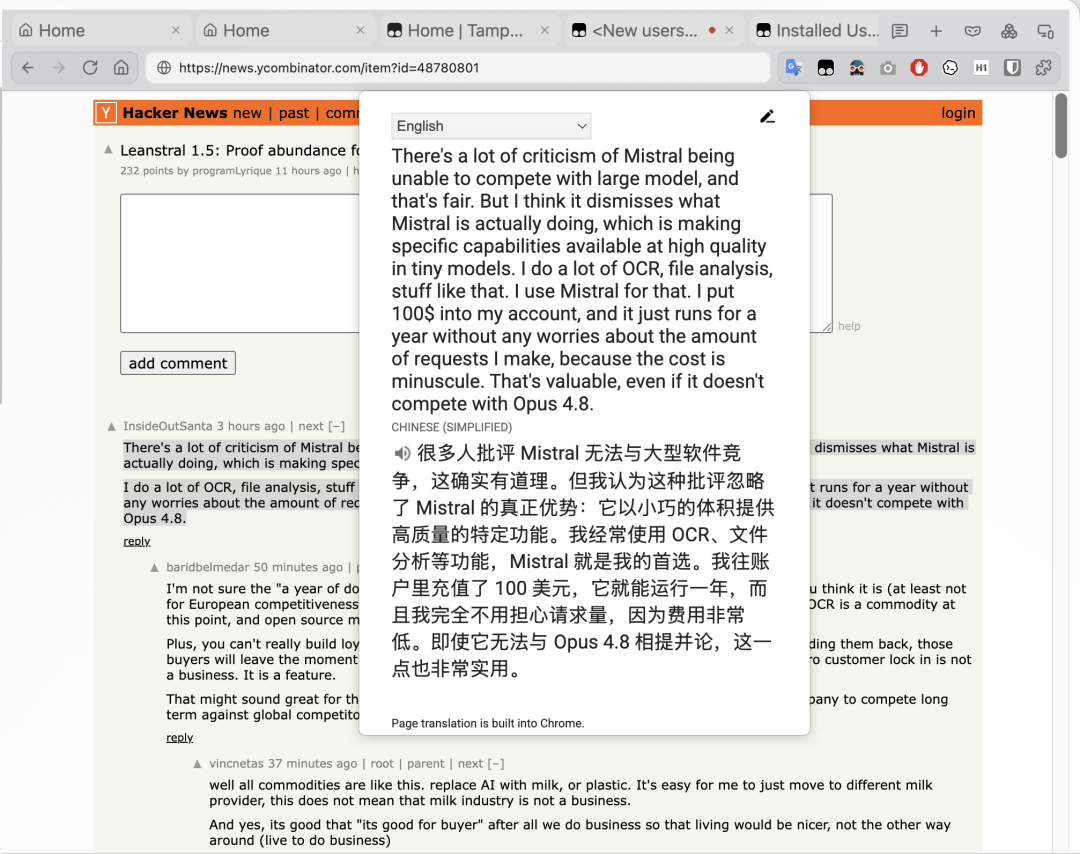The image size is (1080, 854).
Task: Upvote vincnetas's comment
Action: tap(198, 764)
